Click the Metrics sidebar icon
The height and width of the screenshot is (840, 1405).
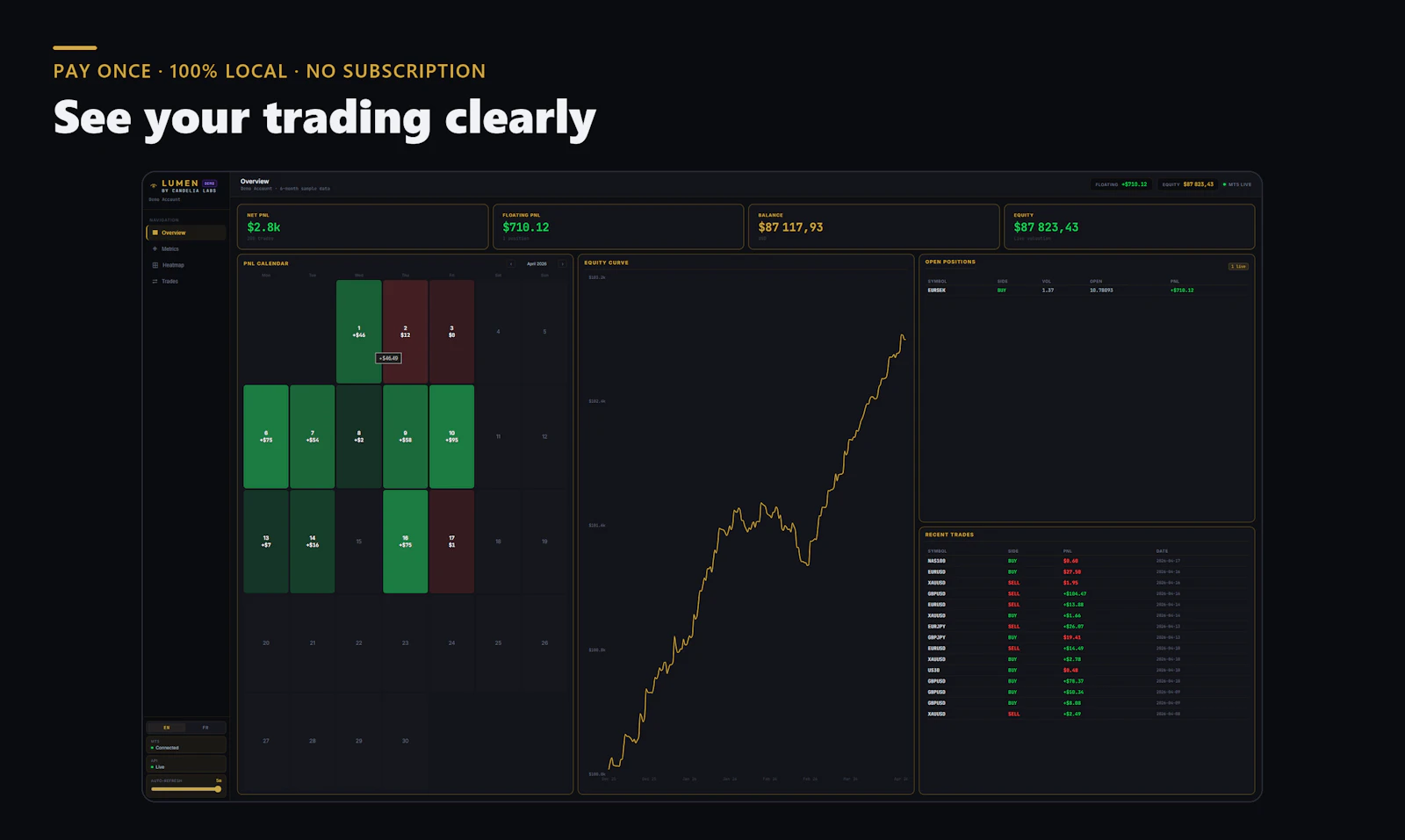(155, 249)
